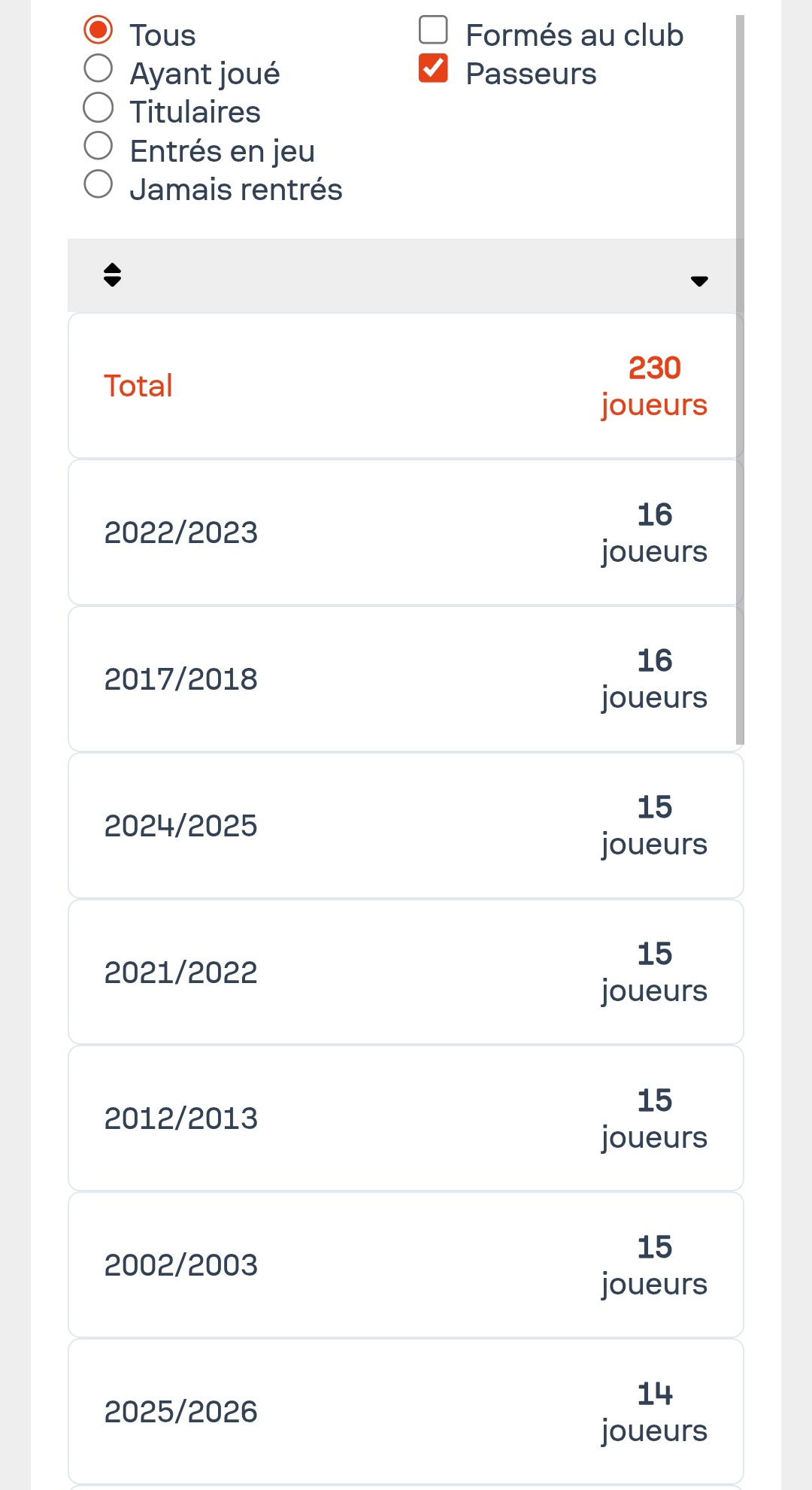Select the Tous radio button

[98, 31]
